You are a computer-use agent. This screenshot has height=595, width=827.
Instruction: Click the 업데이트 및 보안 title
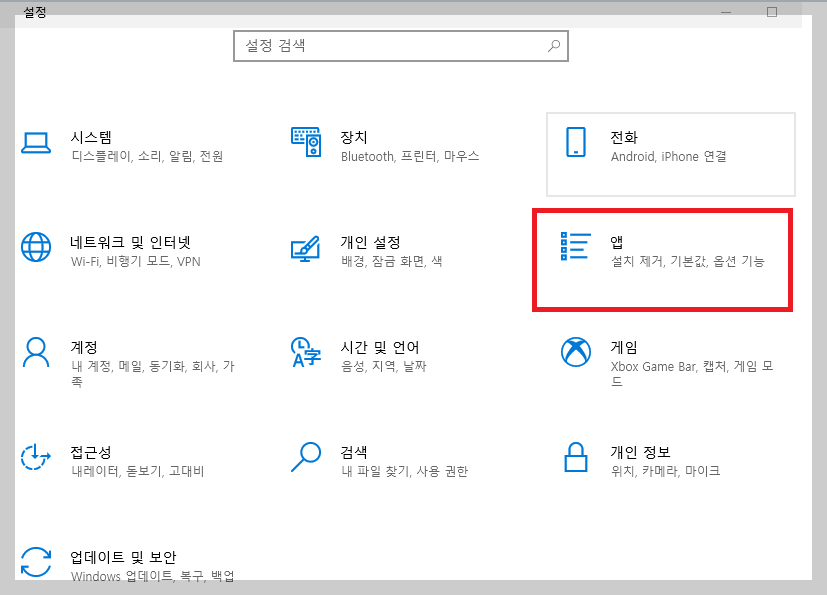coord(123,558)
